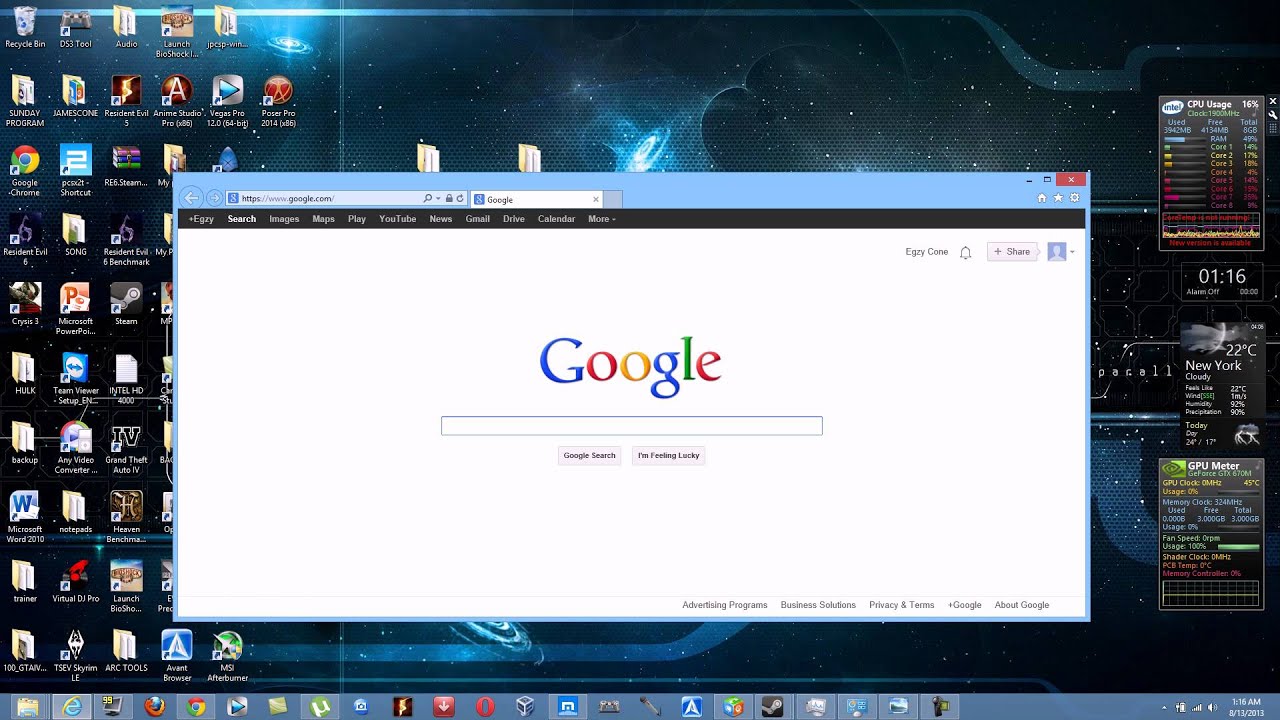Open the Privacy & Terms link
Viewport: 1280px width, 720px height.
[x=902, y=605]
